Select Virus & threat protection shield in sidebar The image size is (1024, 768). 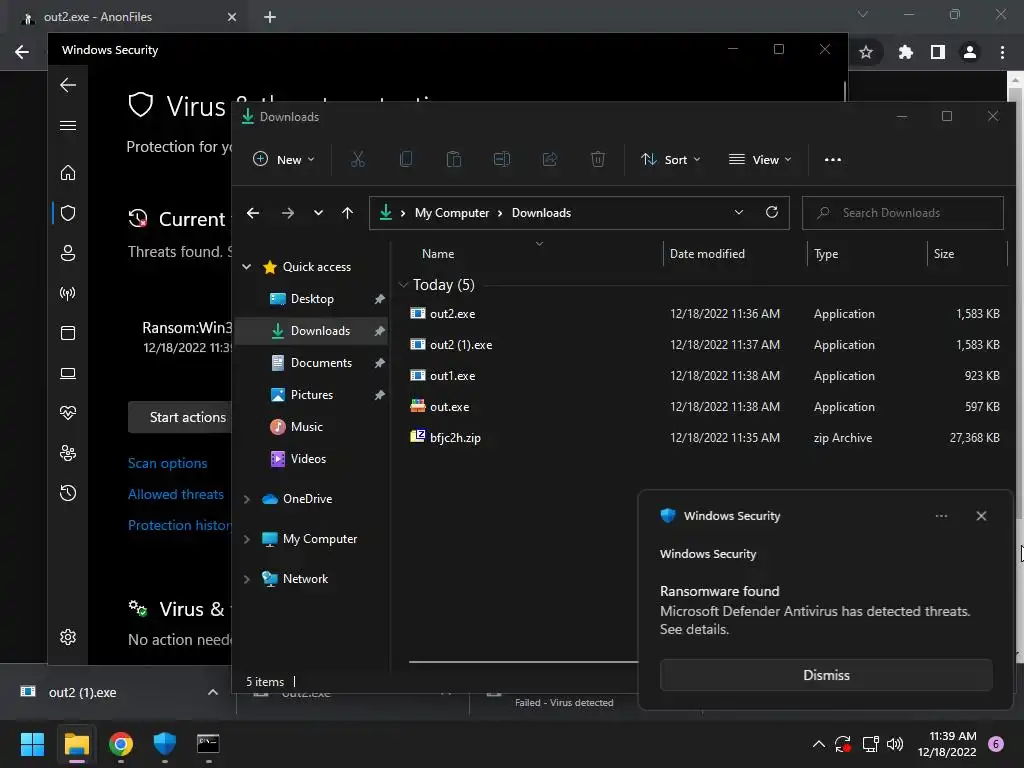(68, 213)
